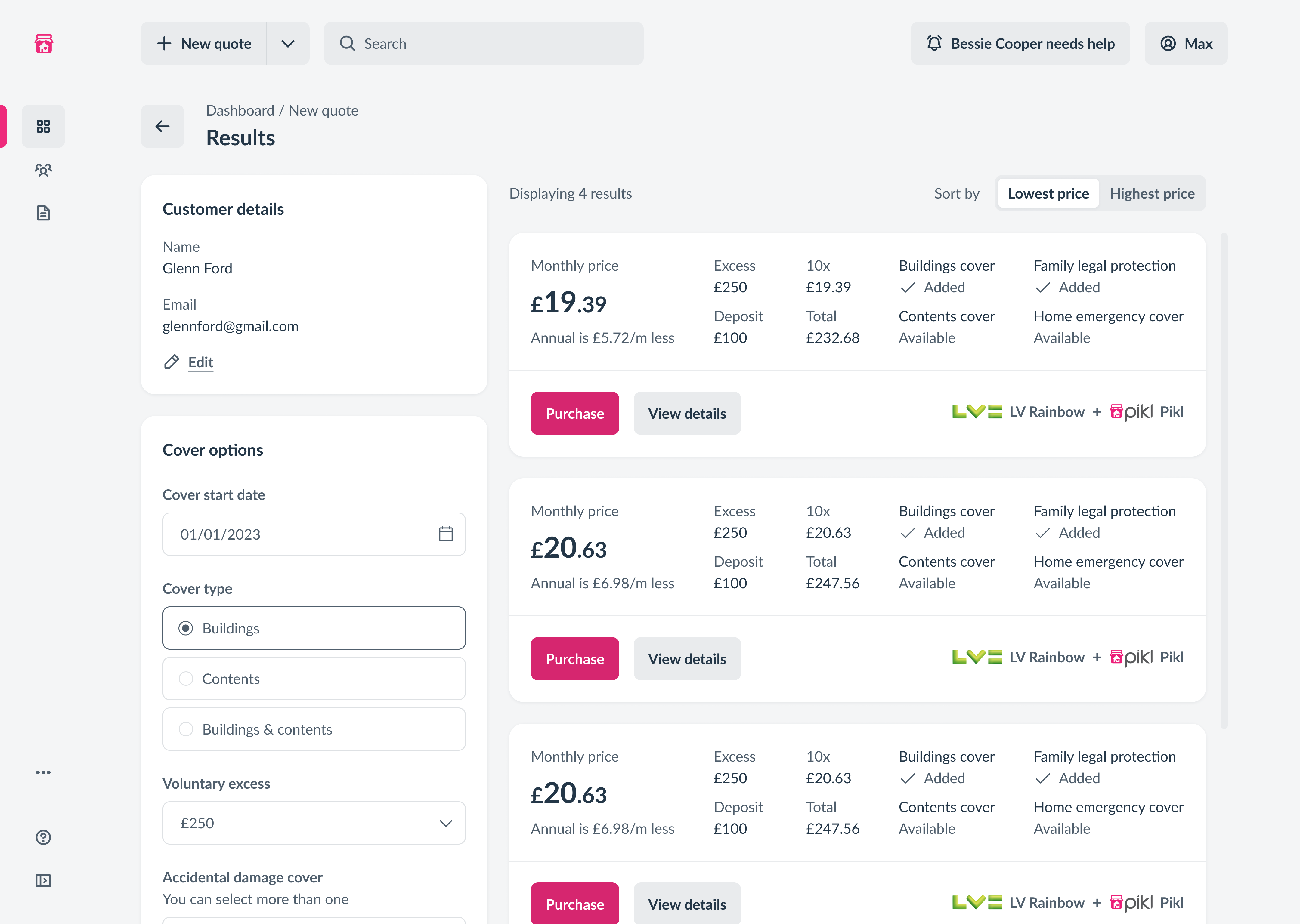
Task: Open the Voluntary excess £250 dropdown
Action: pyautogui.click(x=314, y=823)
